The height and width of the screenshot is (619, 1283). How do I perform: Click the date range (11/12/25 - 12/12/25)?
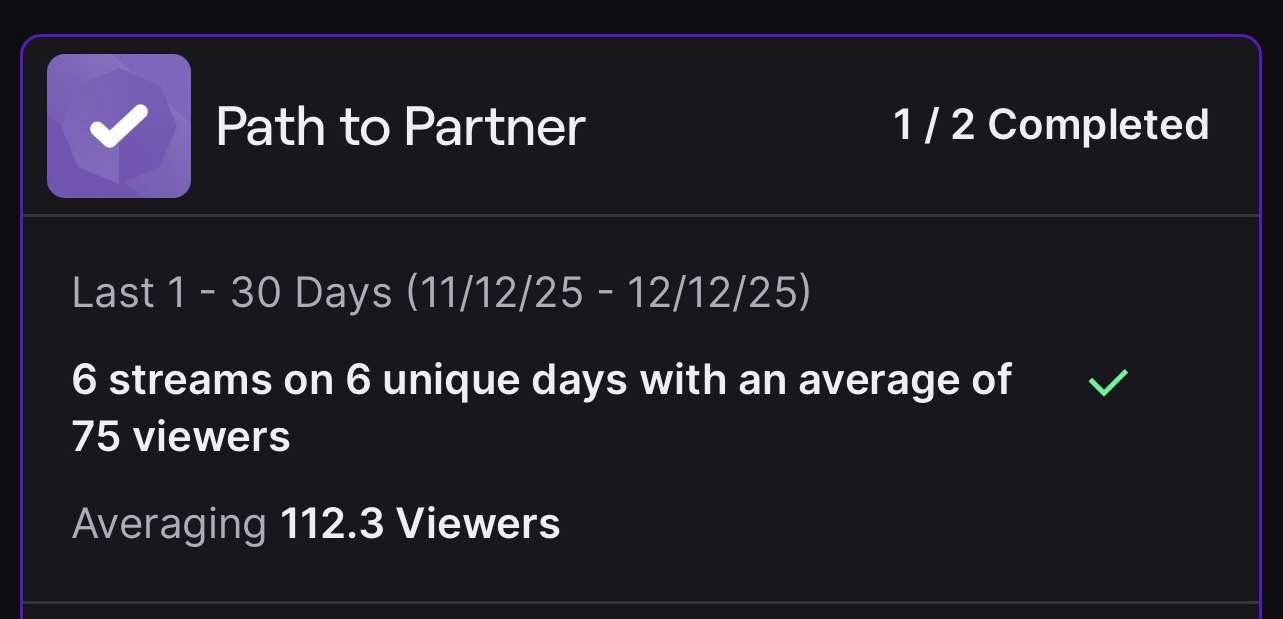point(608,293)
